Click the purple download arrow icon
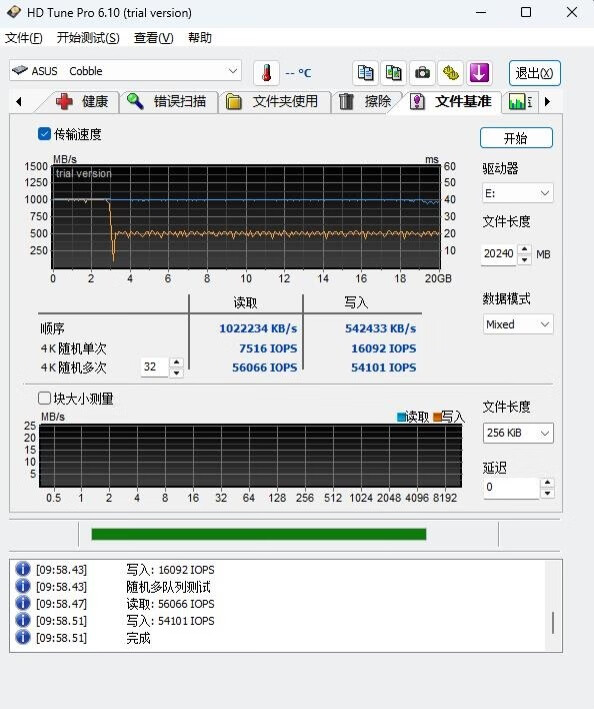This screenshot has height=709, width=594. [x=479, y=73]
